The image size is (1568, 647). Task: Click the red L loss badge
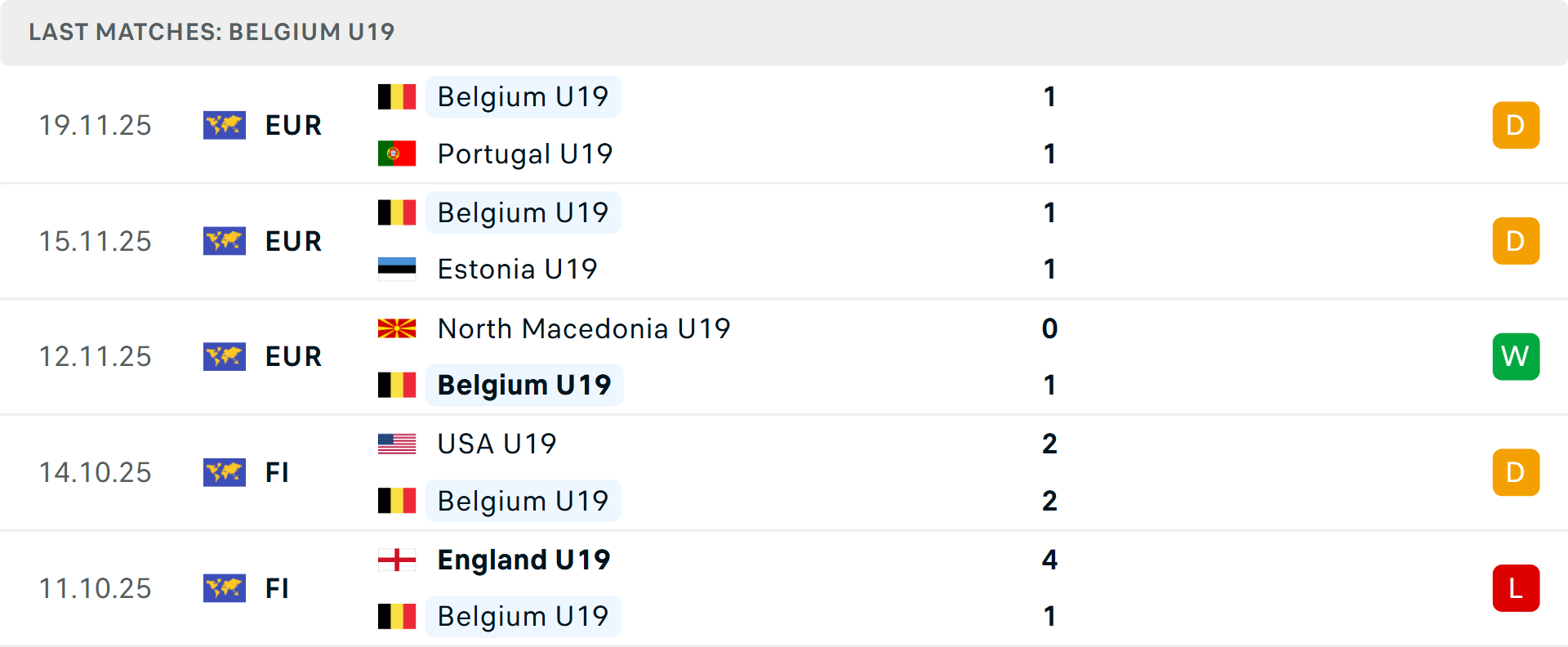[x=1516, y=588]
